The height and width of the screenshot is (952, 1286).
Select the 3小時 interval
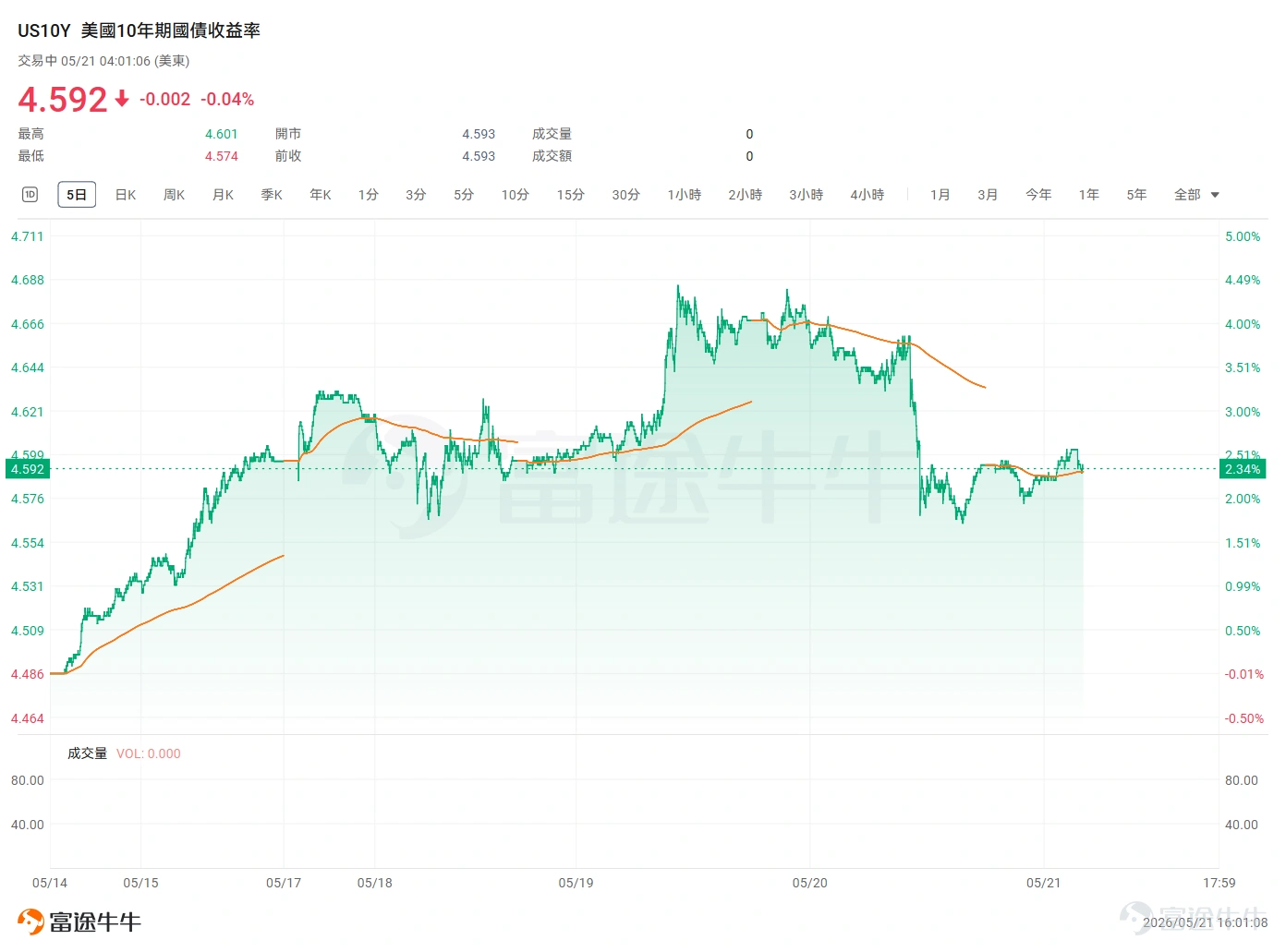click(807, 195)
